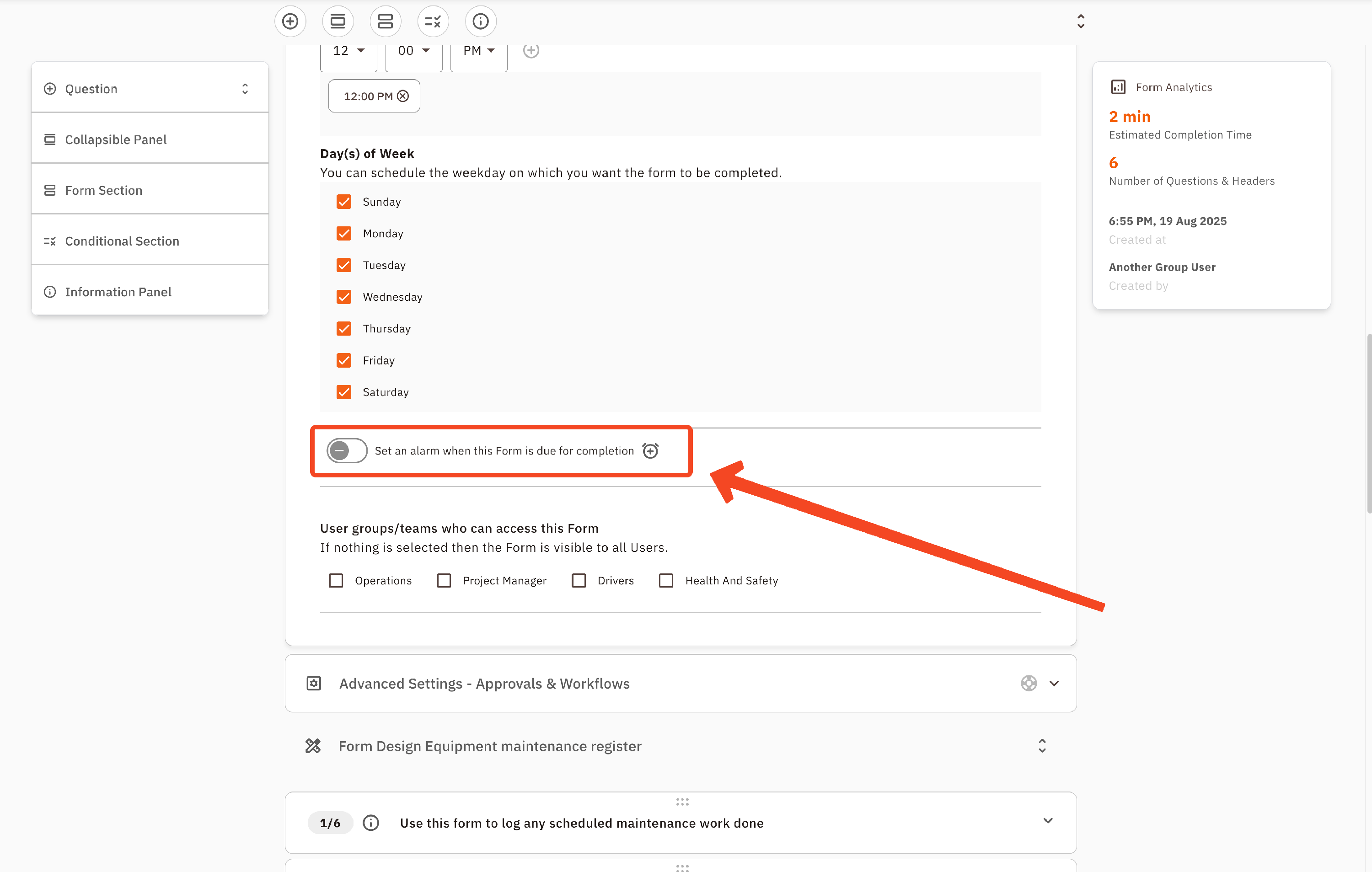Image resolution: width=1372 pixels, height=872 pixels.
Task: Expand question 1/6 maintenance work item
Action: click(1048, 821)
